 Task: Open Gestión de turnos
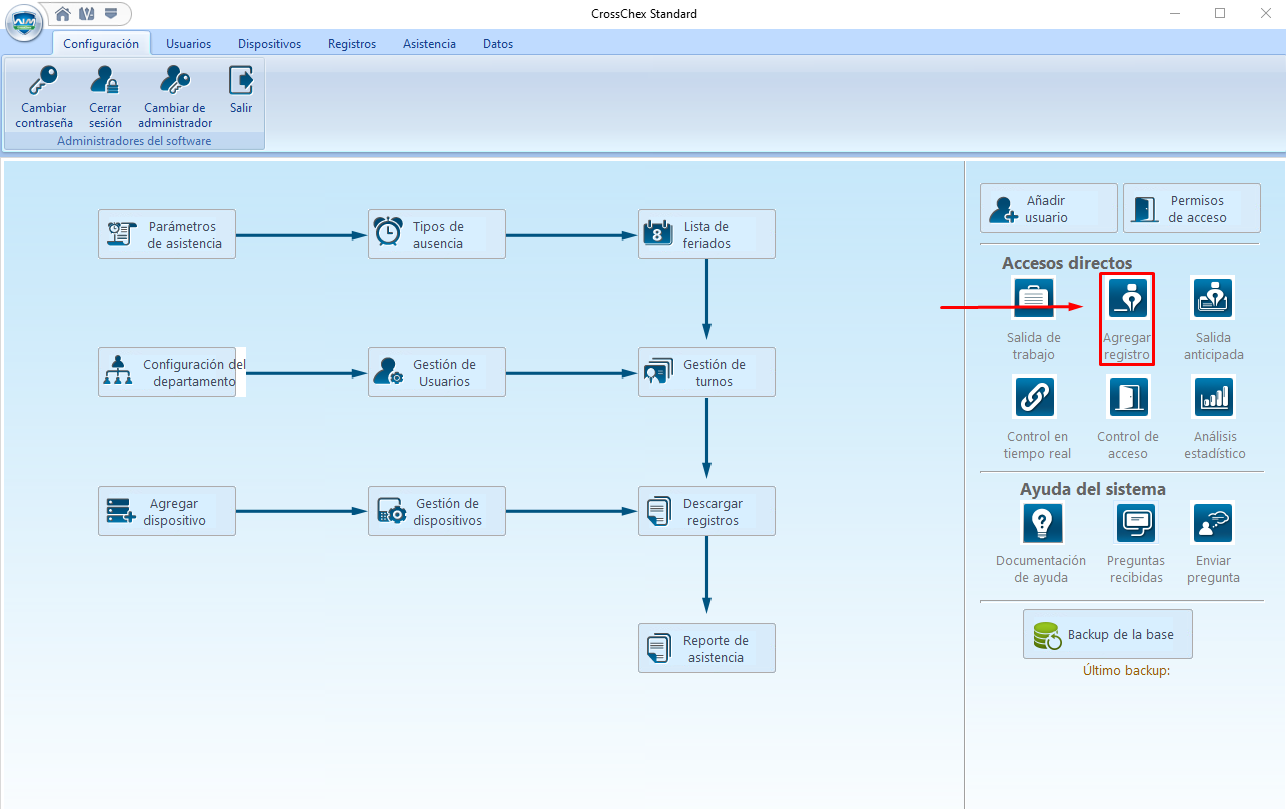pos(707,372)
